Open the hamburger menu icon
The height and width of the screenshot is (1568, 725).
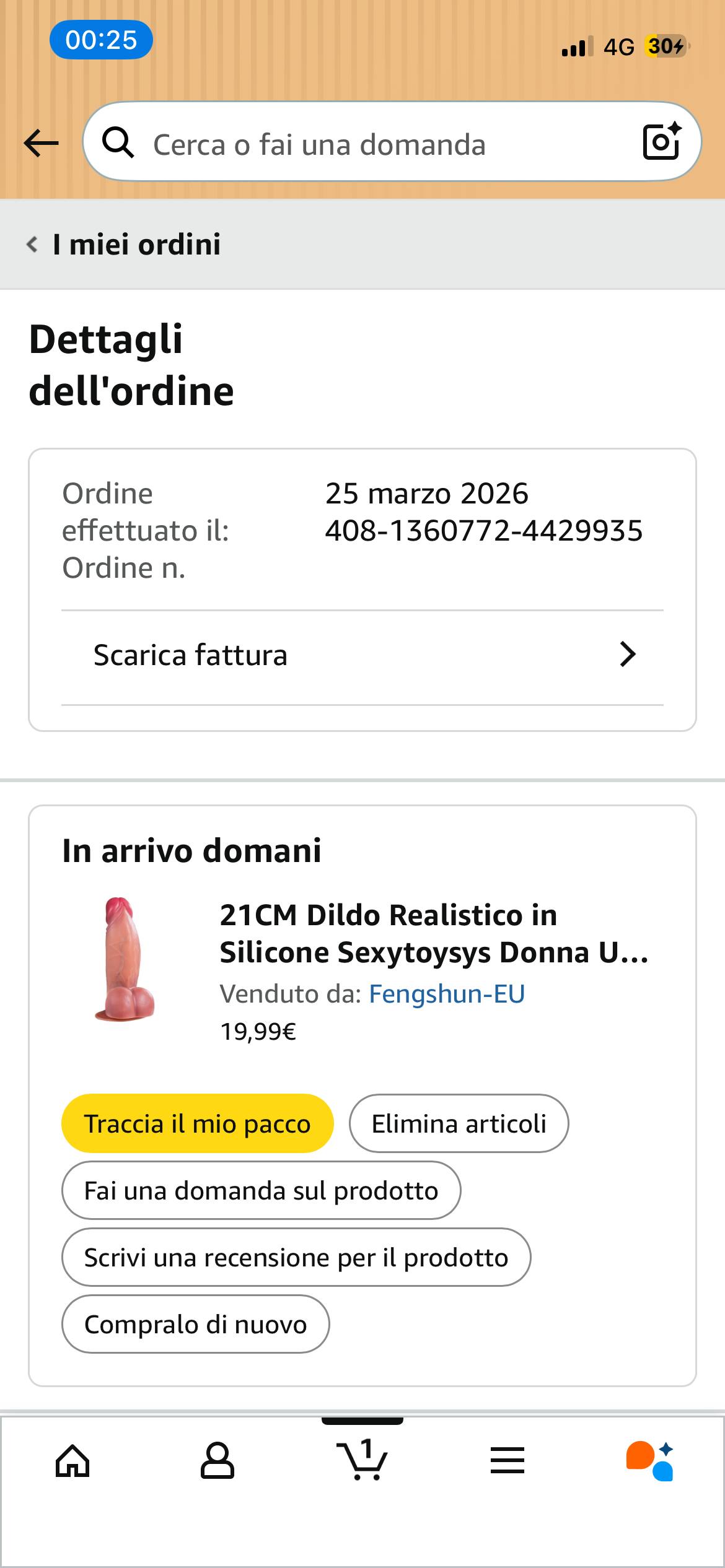coord(507,1461)
